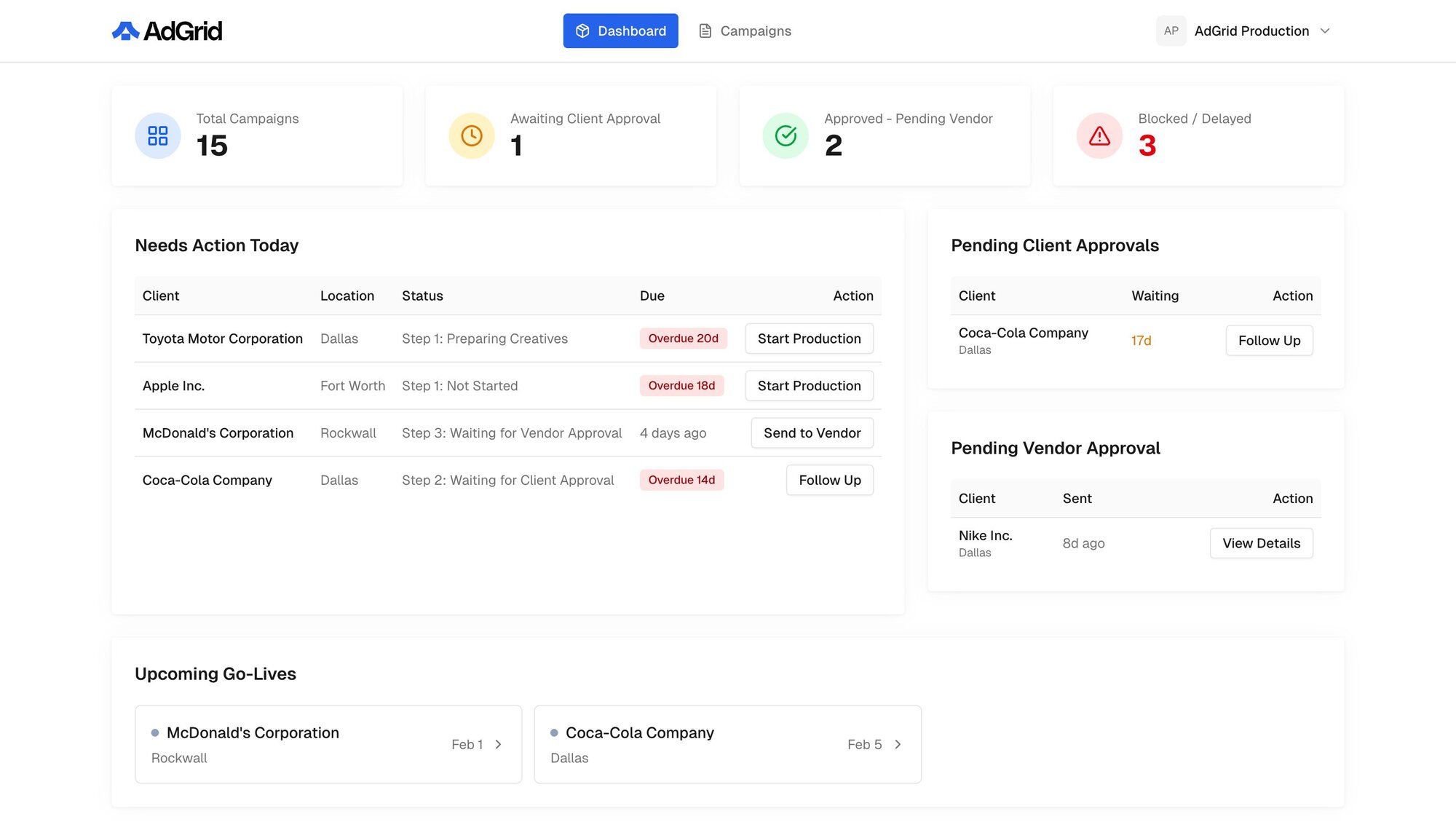The height and width of the screenshot is (830, 1456).
Task: Open the Dashboard tab
Action: [x=620, y=31]
